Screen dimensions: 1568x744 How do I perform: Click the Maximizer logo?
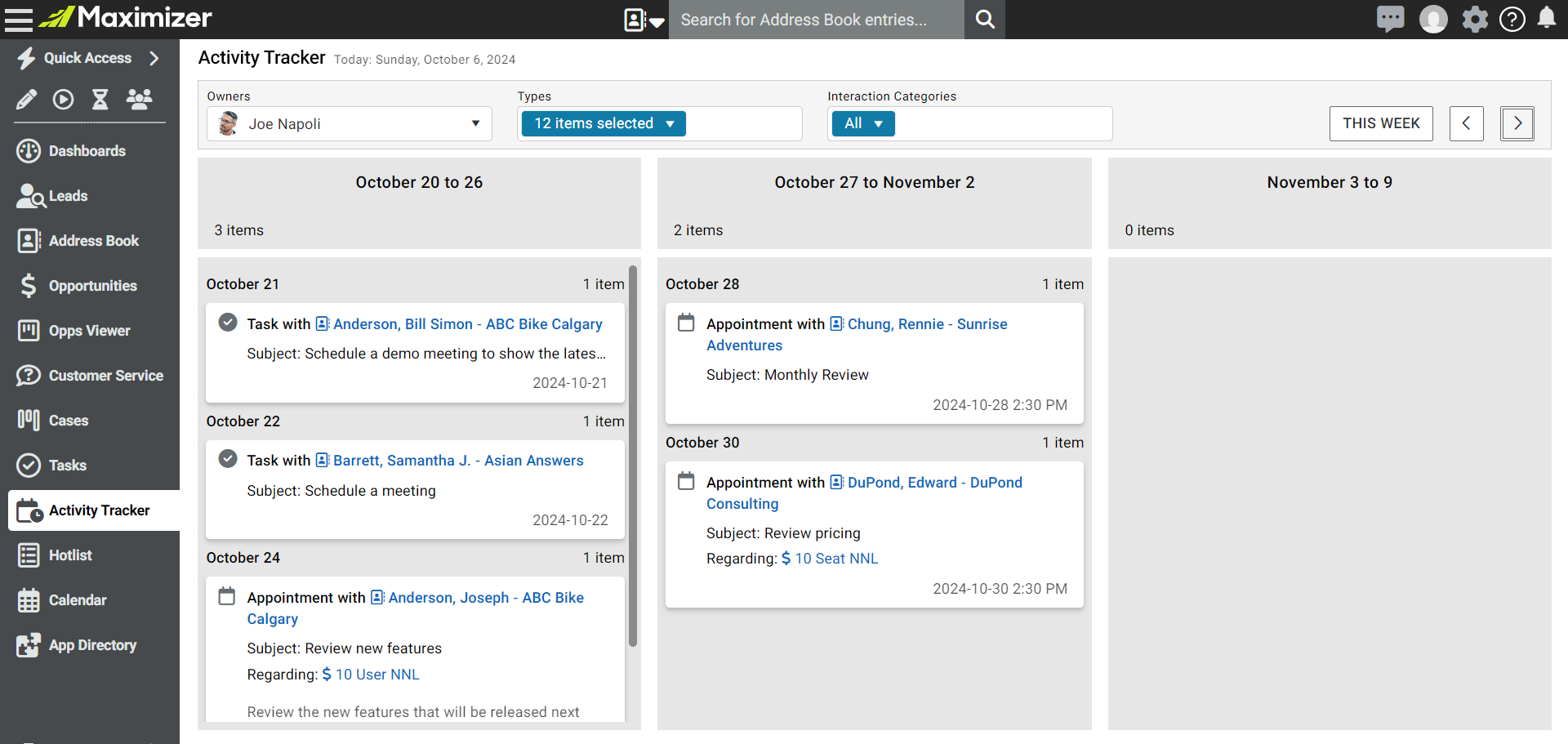(125, 17)
